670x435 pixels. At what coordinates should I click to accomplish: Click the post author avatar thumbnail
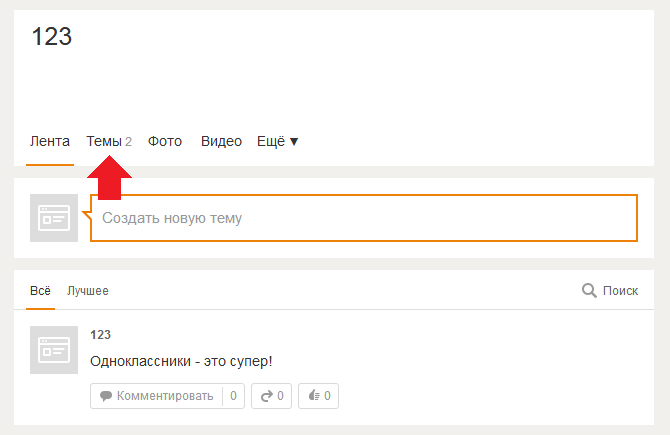[x=54, y=350]
